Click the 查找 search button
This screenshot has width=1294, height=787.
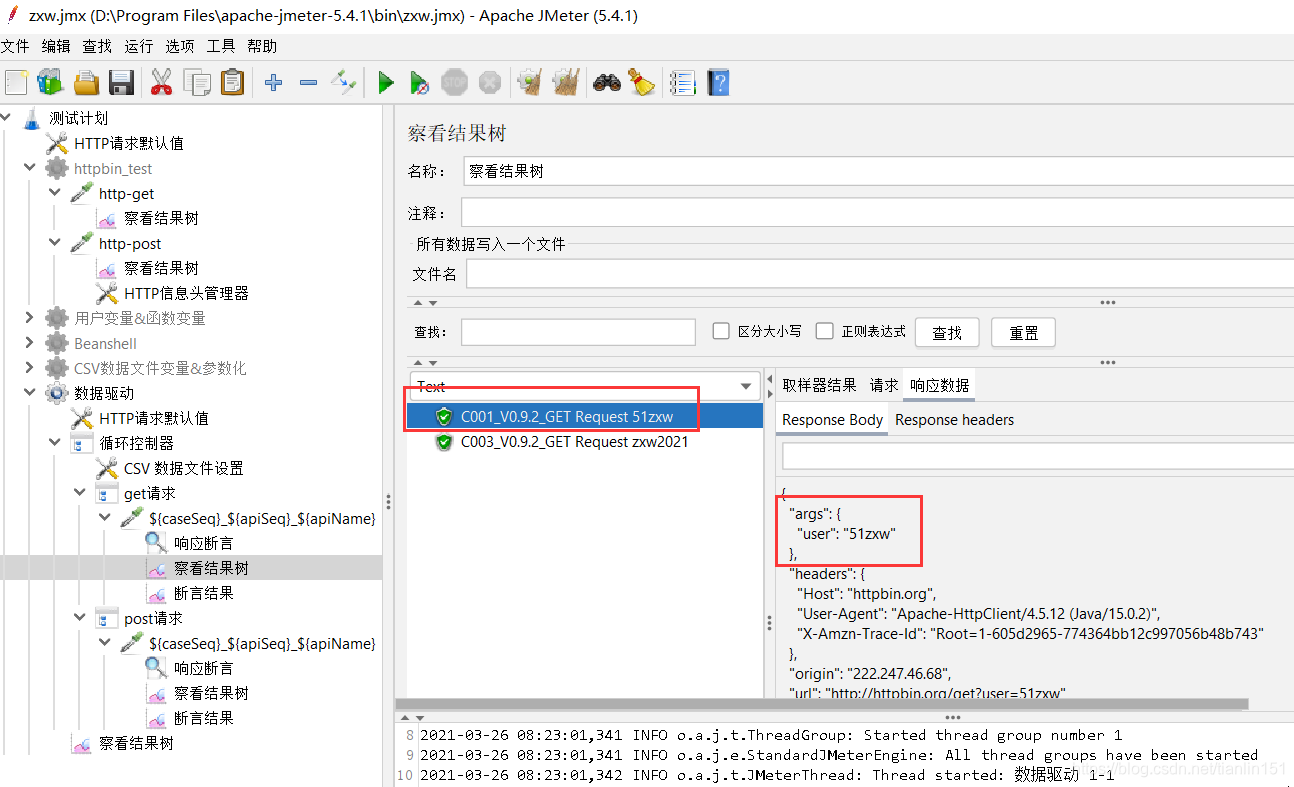(x=947, y=333)
